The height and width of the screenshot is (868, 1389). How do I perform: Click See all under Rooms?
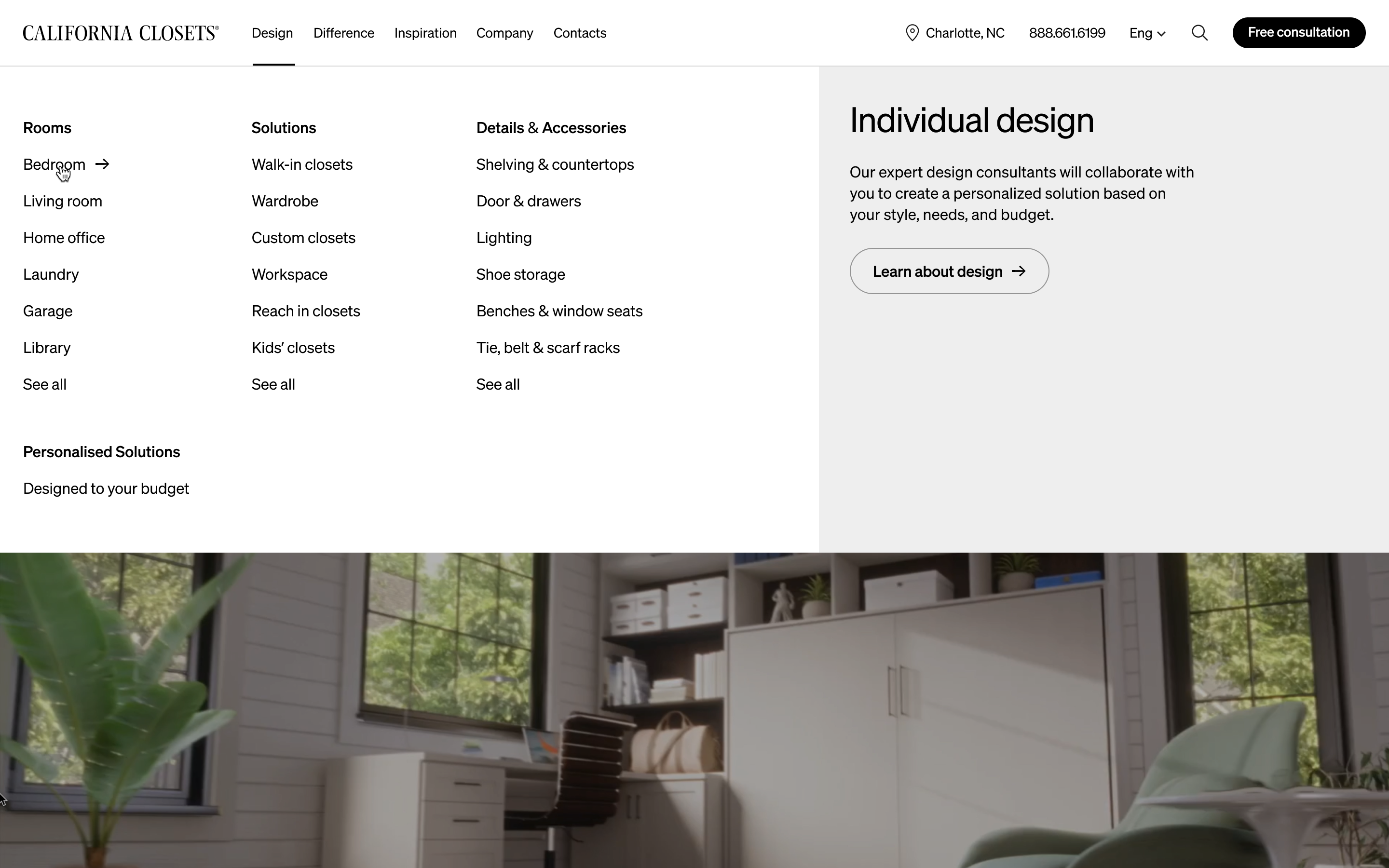45,385
